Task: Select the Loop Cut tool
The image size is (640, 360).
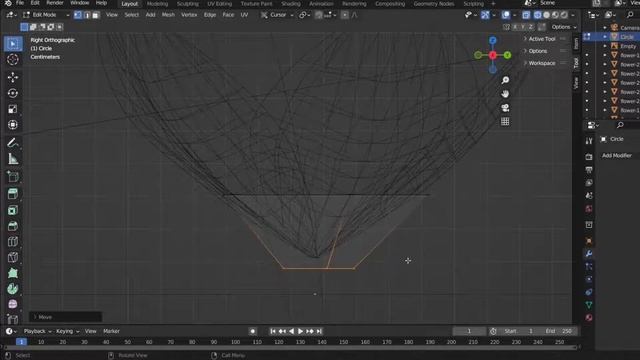Action: 13,242
